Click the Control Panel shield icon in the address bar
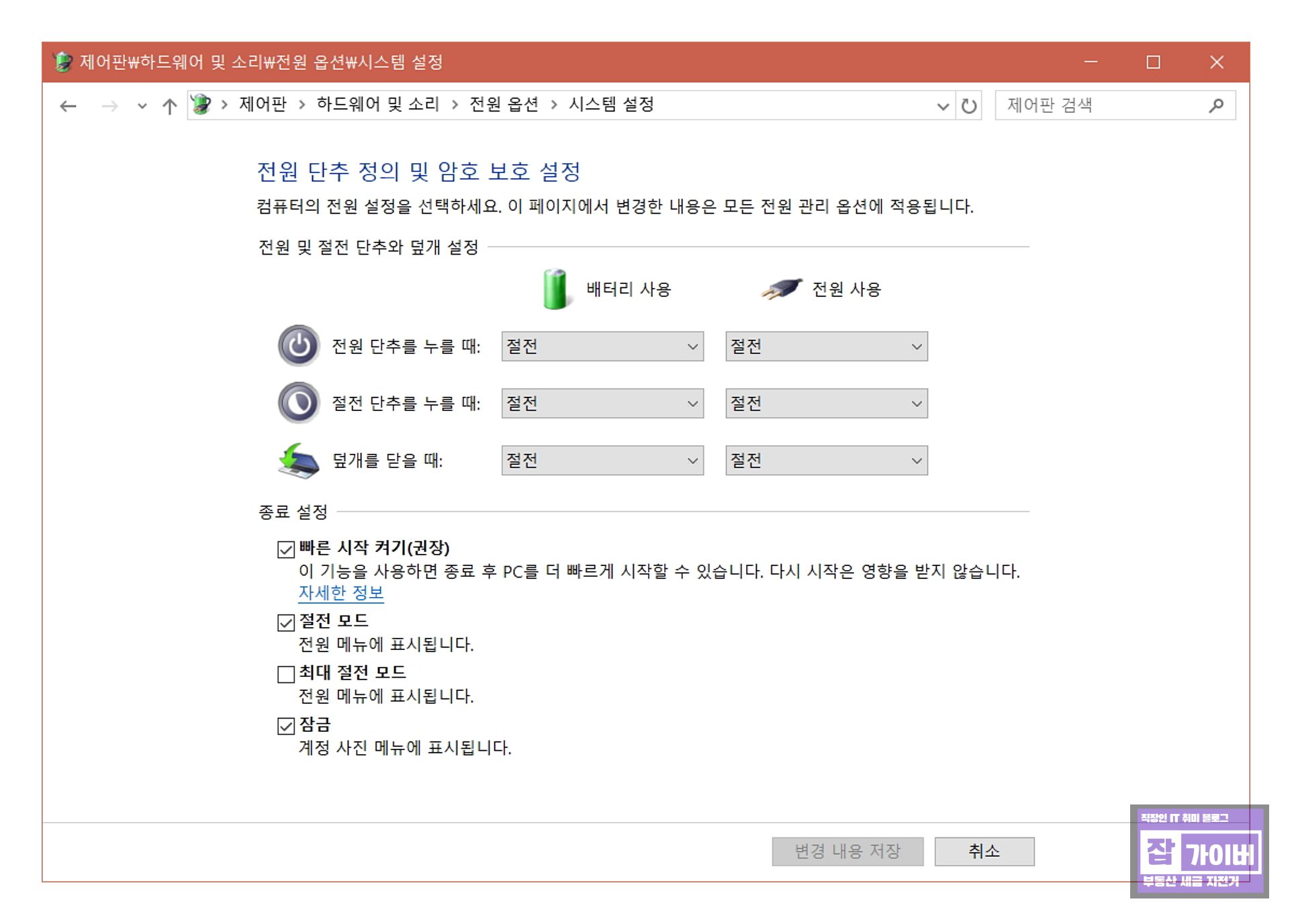 tap(199, 105)
